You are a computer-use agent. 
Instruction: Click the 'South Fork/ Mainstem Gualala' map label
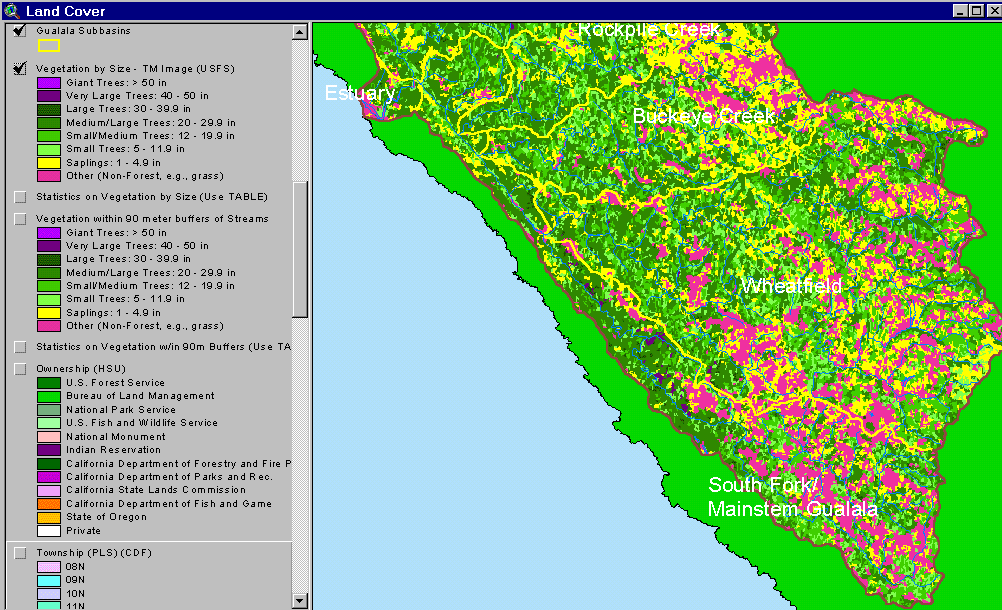tap(792, 497)
